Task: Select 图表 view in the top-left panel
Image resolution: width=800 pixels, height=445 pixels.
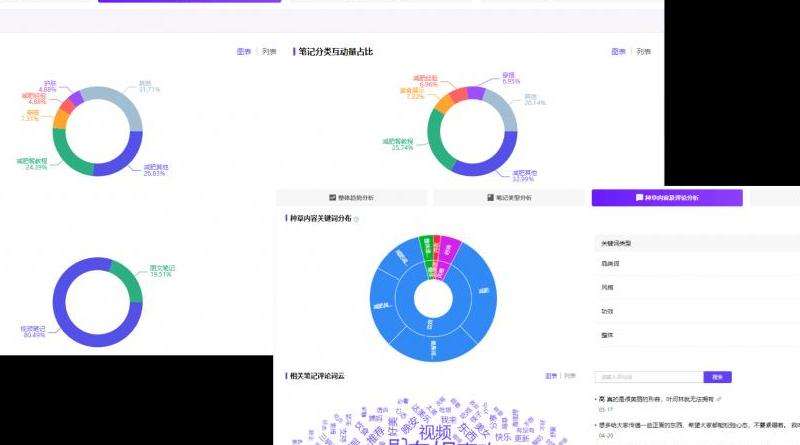Action: point(244,51)
